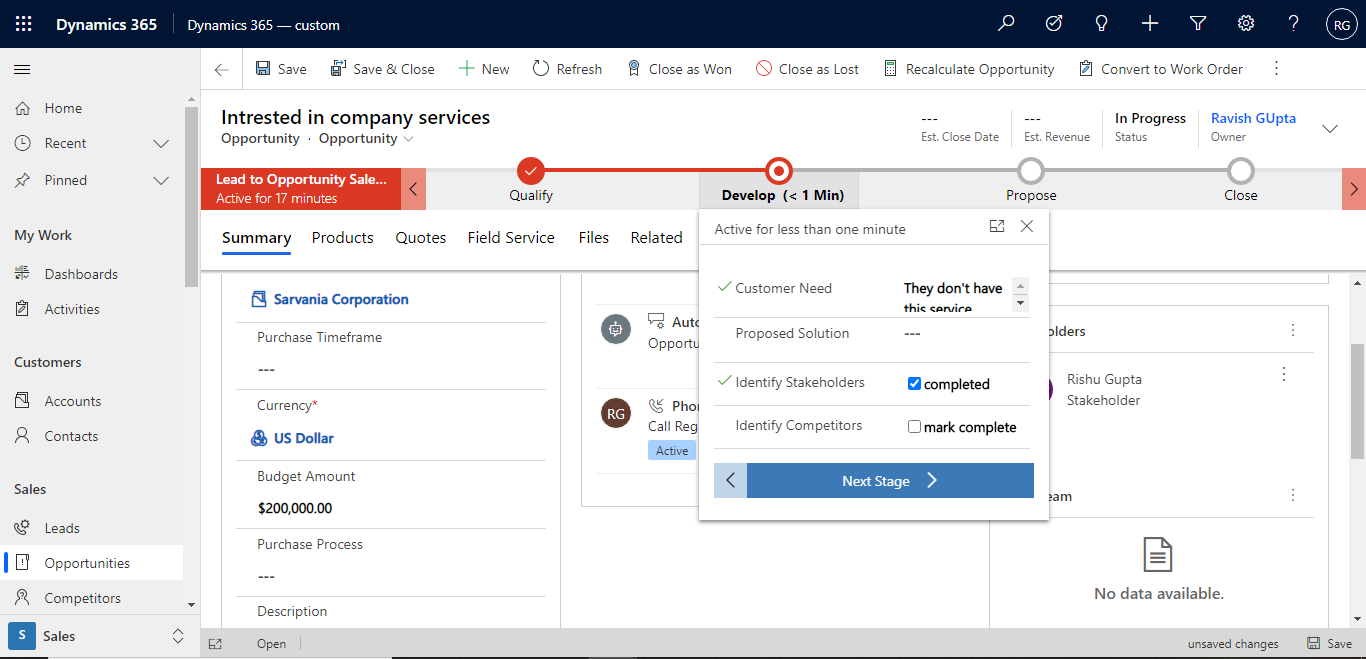
Task: Uncheck Identify Stakeholders completed checkbox
Action: [914, 384]
